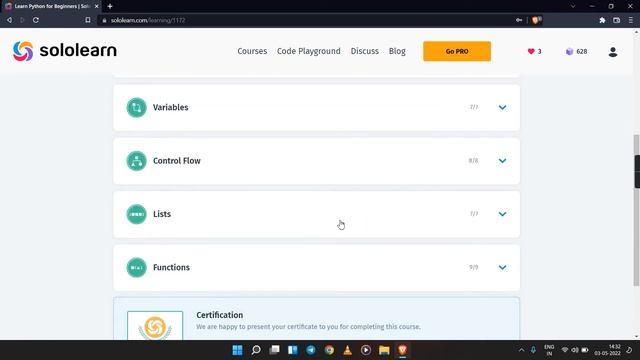The width and height of the screenshot is (640, 360).
Task: Click the Functions module title
Action: point(171,267)
